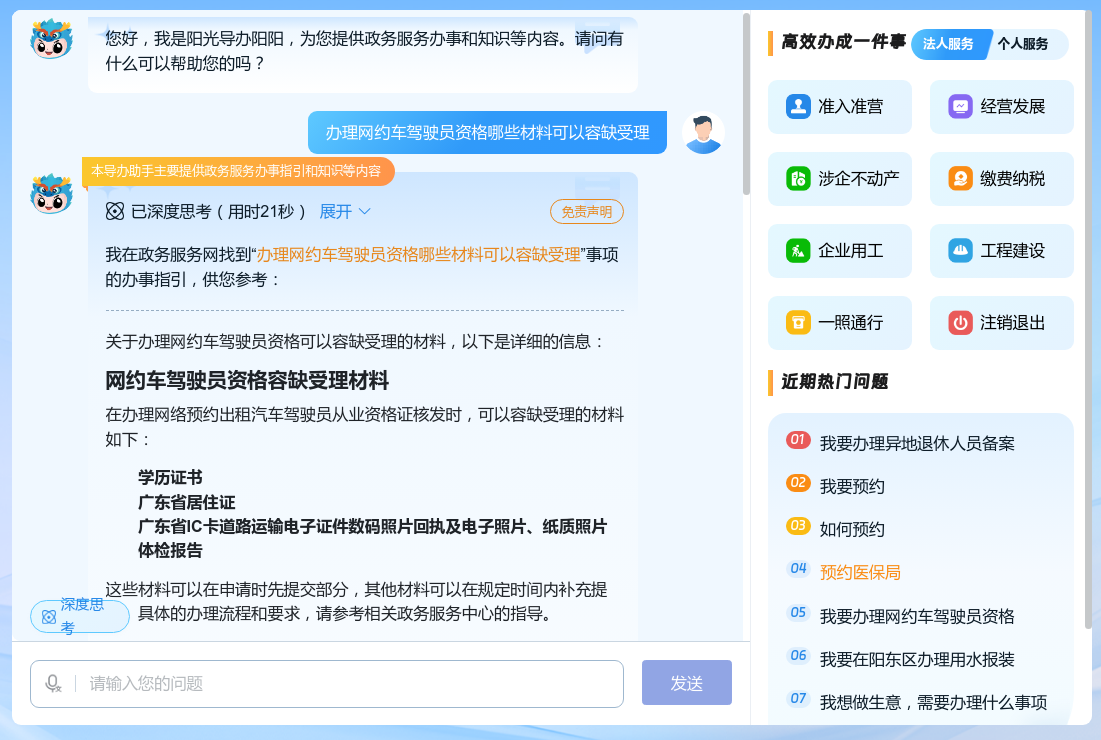Switch to the 法人服务 tab
The width and height of the screenshot is (1101, 740).
951,44
